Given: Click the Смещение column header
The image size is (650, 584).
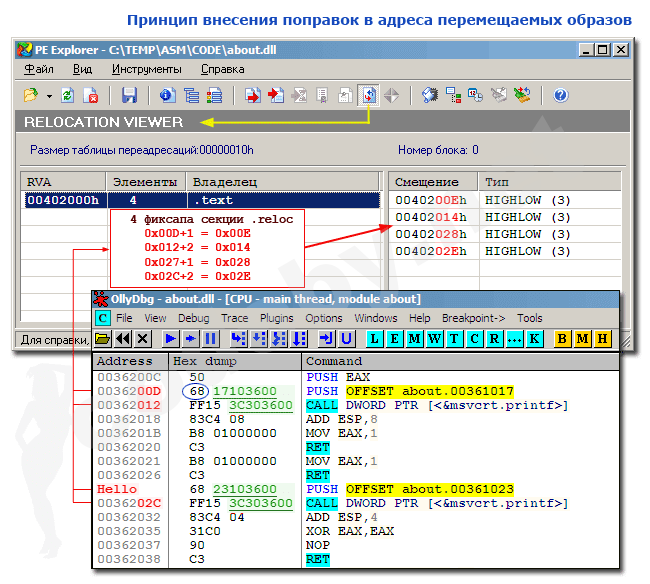Looking at the screenshot, I should (x=427, y=182).
